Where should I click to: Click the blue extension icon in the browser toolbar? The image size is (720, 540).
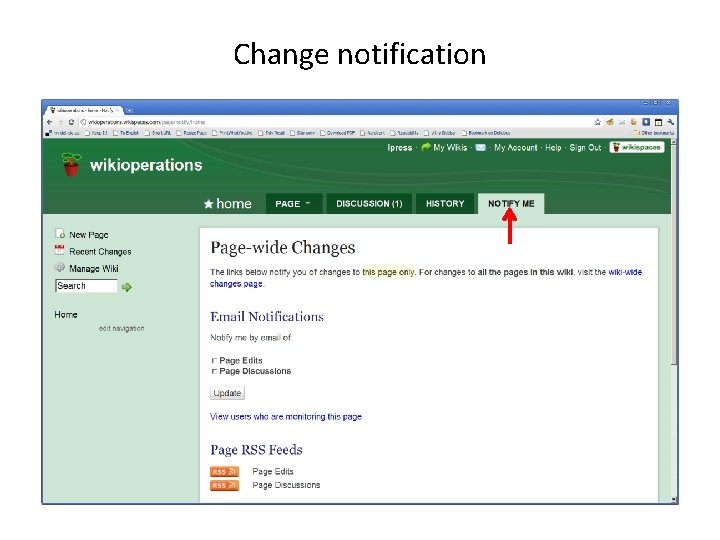point(646,122)
